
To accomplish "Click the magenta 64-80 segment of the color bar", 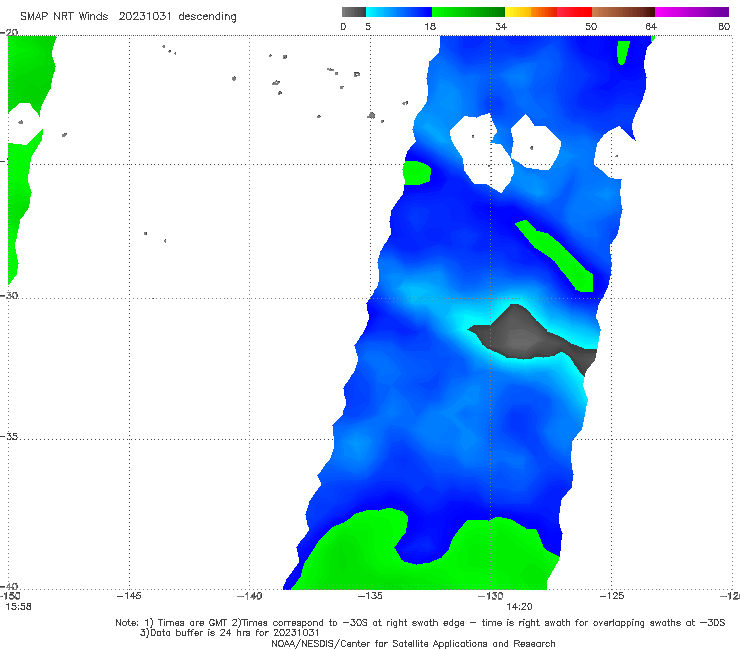I will pos(692,12).
